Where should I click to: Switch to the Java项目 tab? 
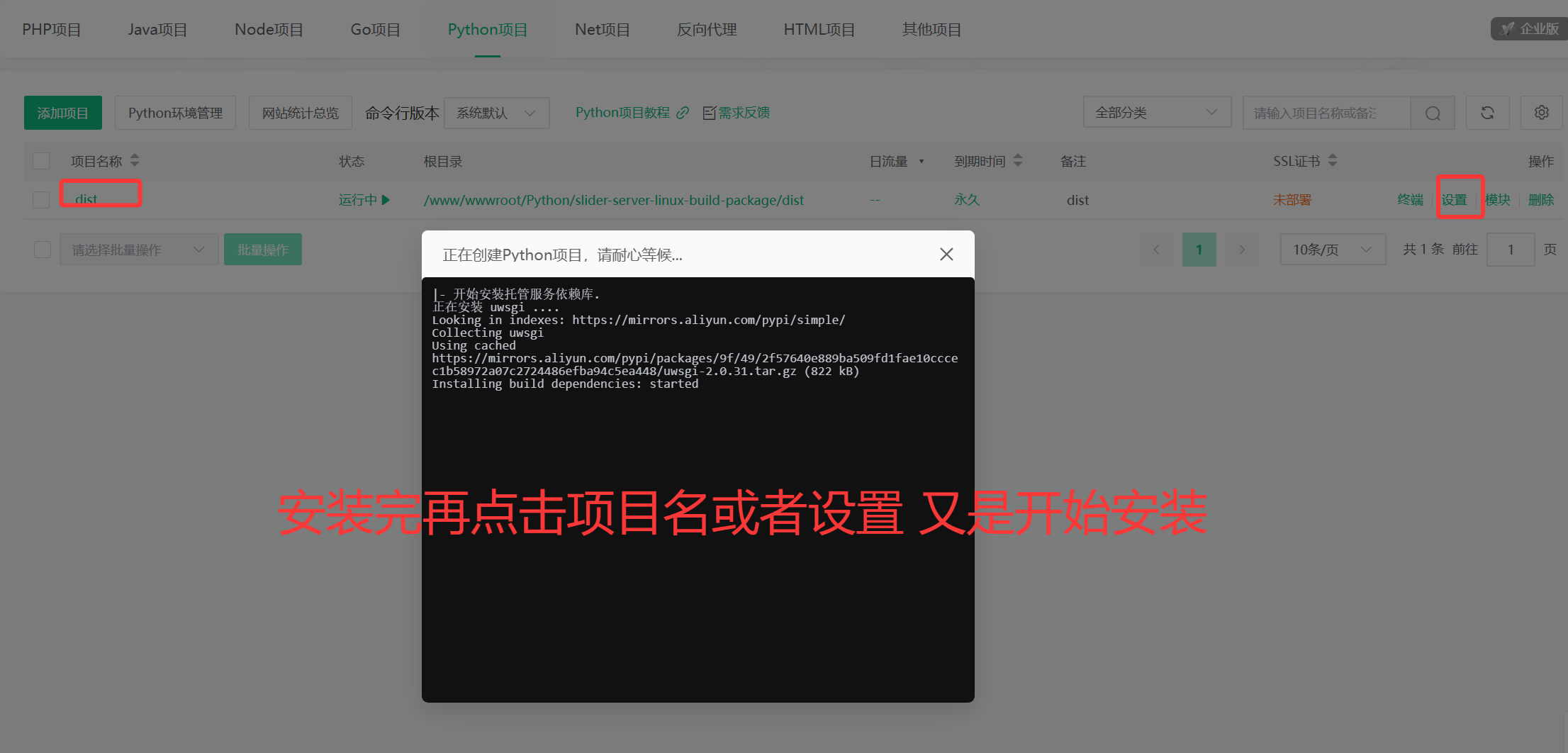pos(157,30)
